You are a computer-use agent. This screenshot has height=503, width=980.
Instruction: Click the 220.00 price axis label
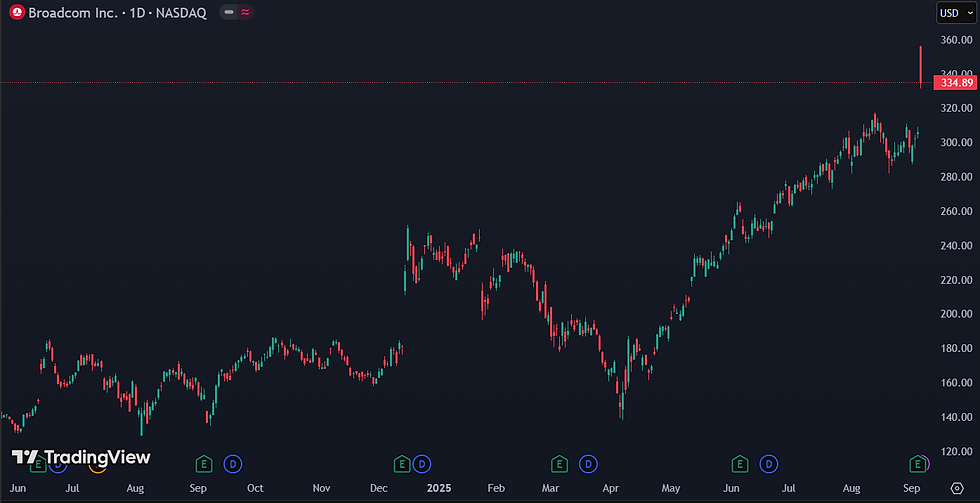pos(956,280)
